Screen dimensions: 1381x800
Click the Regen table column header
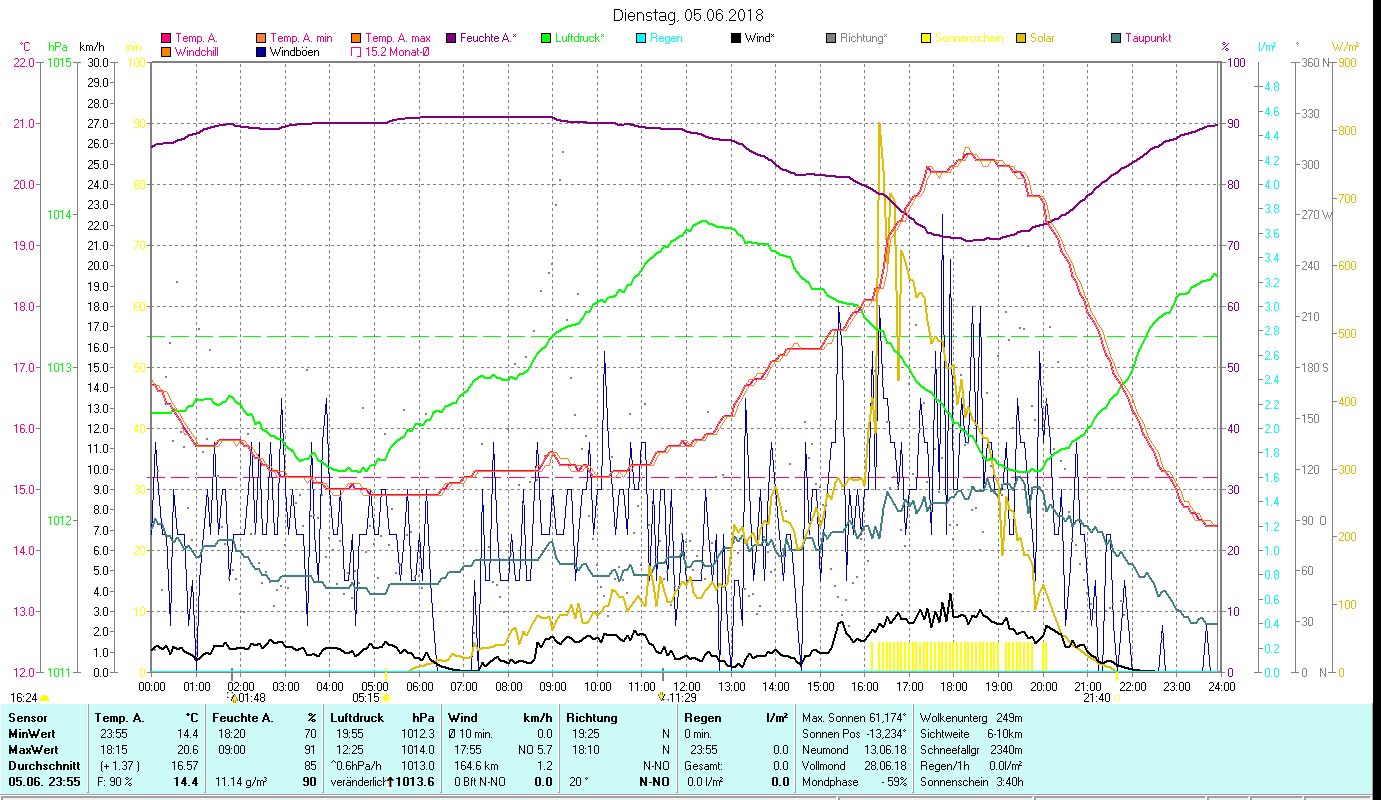click(702, 718)
